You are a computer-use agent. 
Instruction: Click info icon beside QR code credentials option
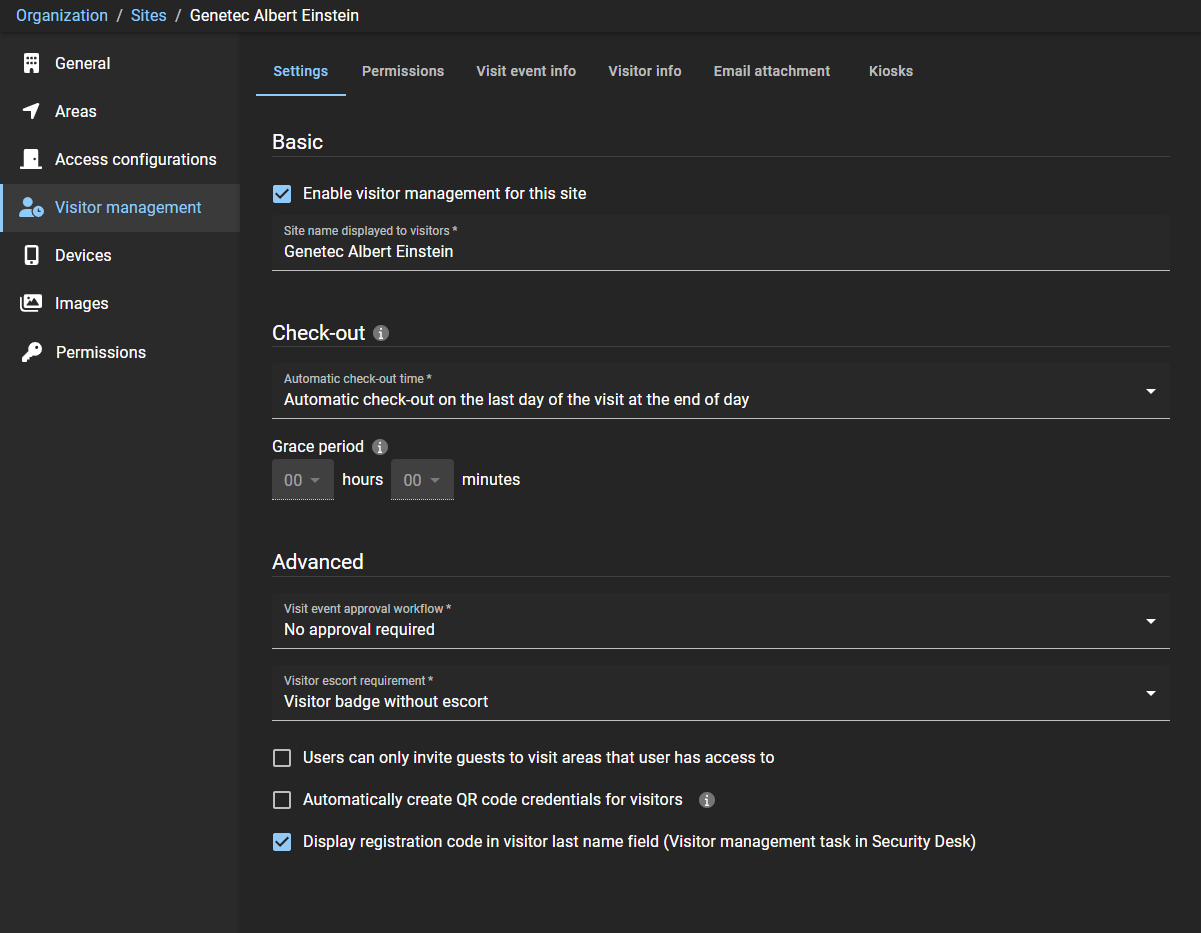[x=707, y=800]
